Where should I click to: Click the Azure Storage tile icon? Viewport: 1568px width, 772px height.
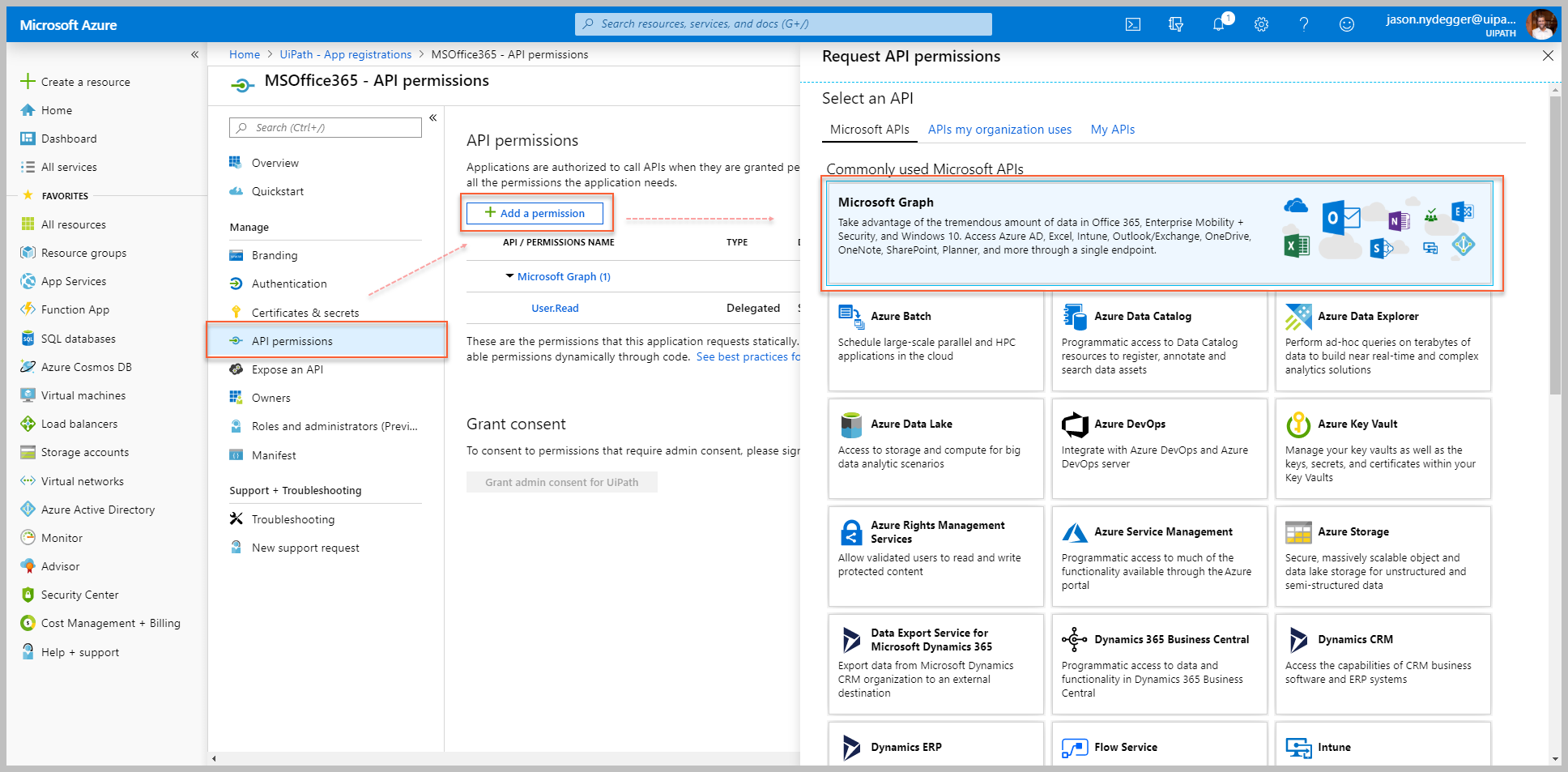pyautogui.click(x=1298, y=532)
